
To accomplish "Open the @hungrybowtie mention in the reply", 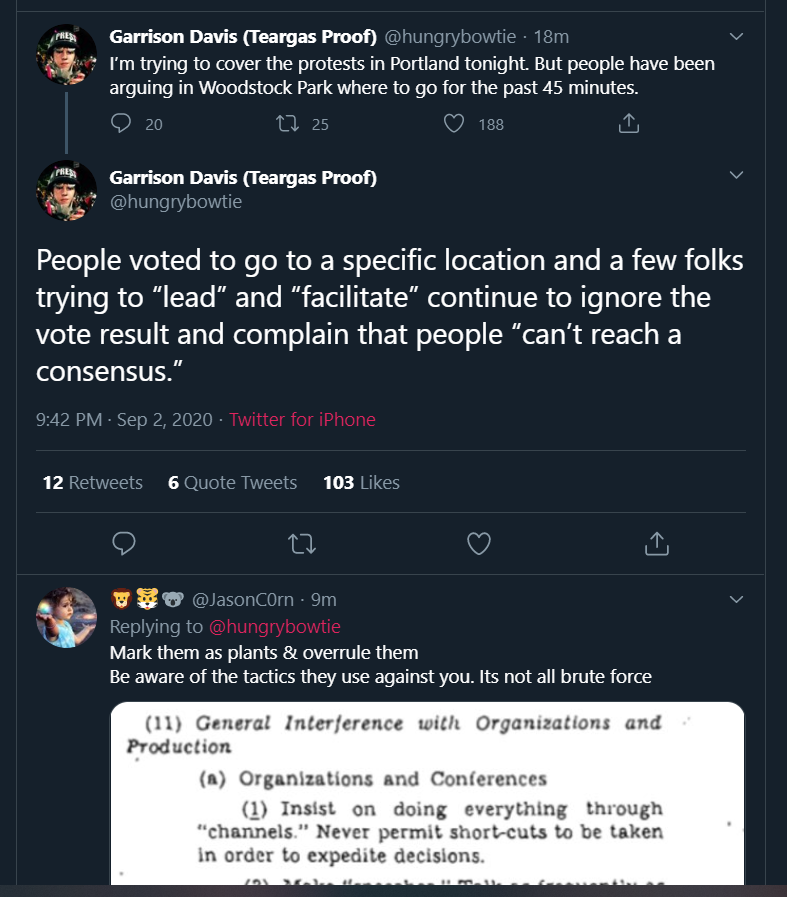I will point(275,626).
